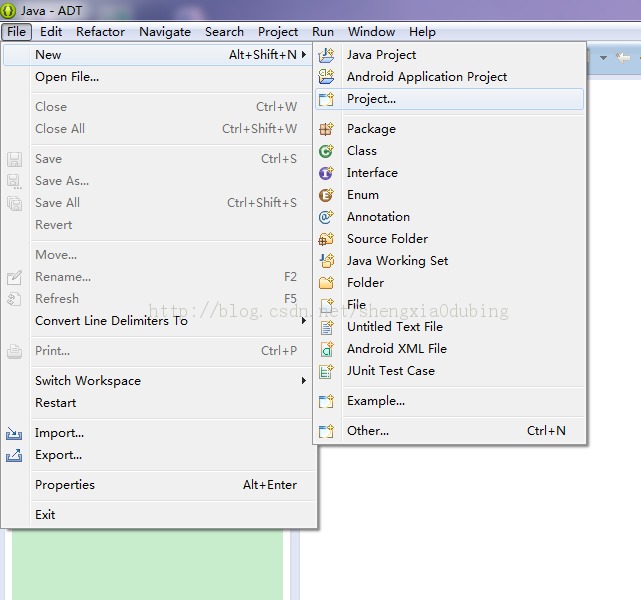Click the JUnit Test Case icon
The image size is (641, 600).
click(326, 371)
